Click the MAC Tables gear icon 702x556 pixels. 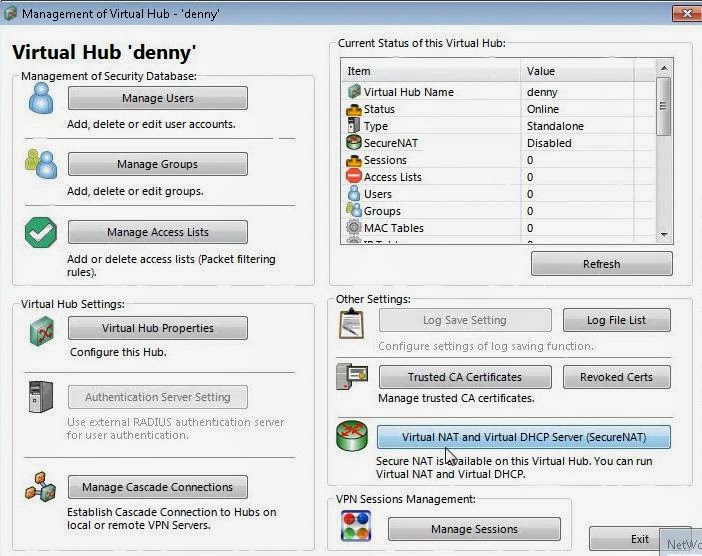354,227
